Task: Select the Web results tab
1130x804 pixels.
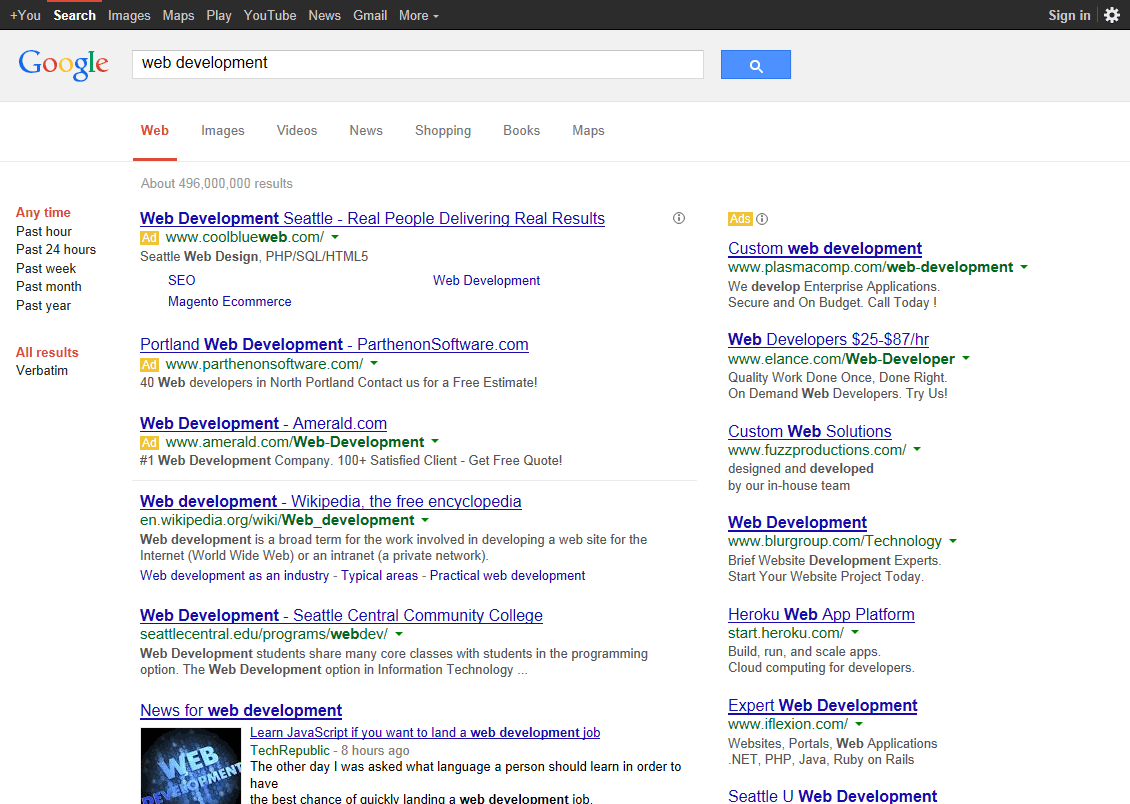Action: (155, 130)
